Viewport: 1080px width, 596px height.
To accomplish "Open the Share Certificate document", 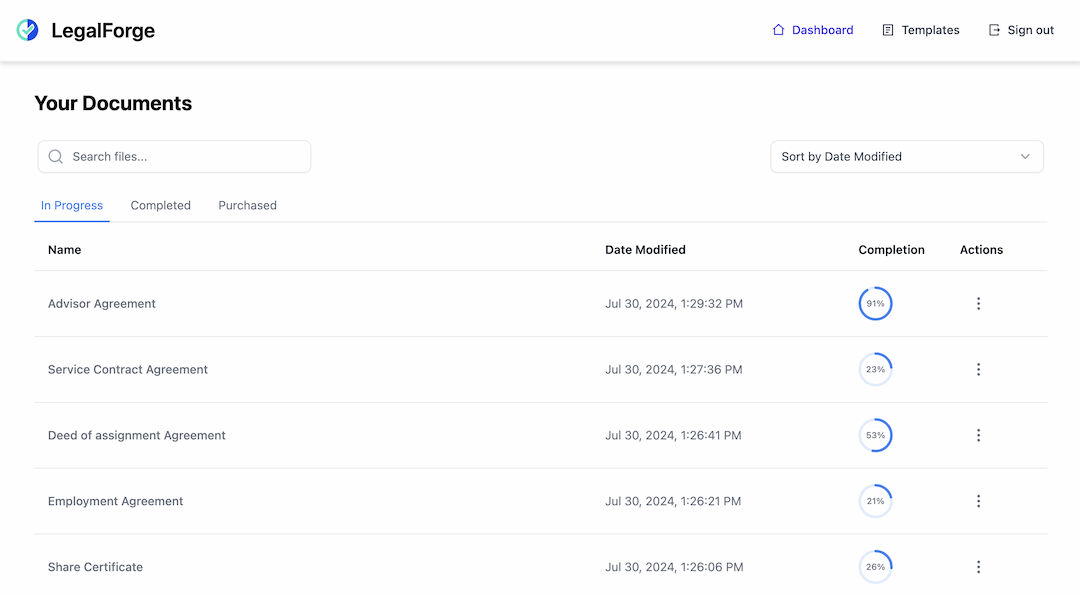I will pos(95,567).
